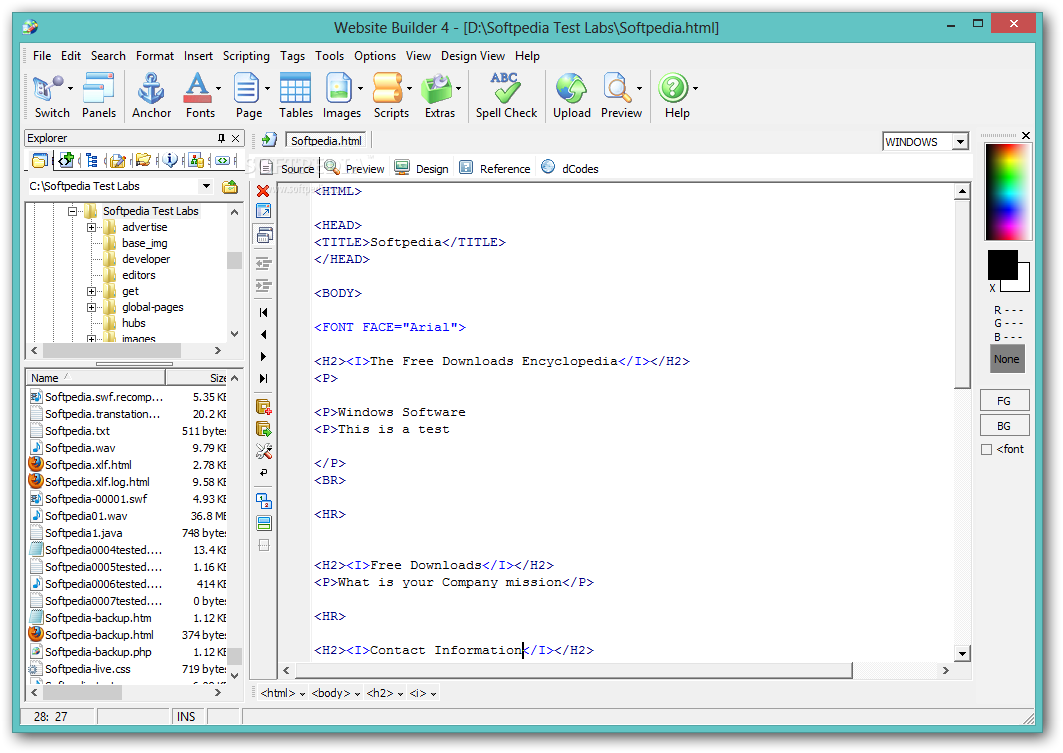Switch to the Design tab
This screenshot has height=753, width=1063.
tap(422, 168)
